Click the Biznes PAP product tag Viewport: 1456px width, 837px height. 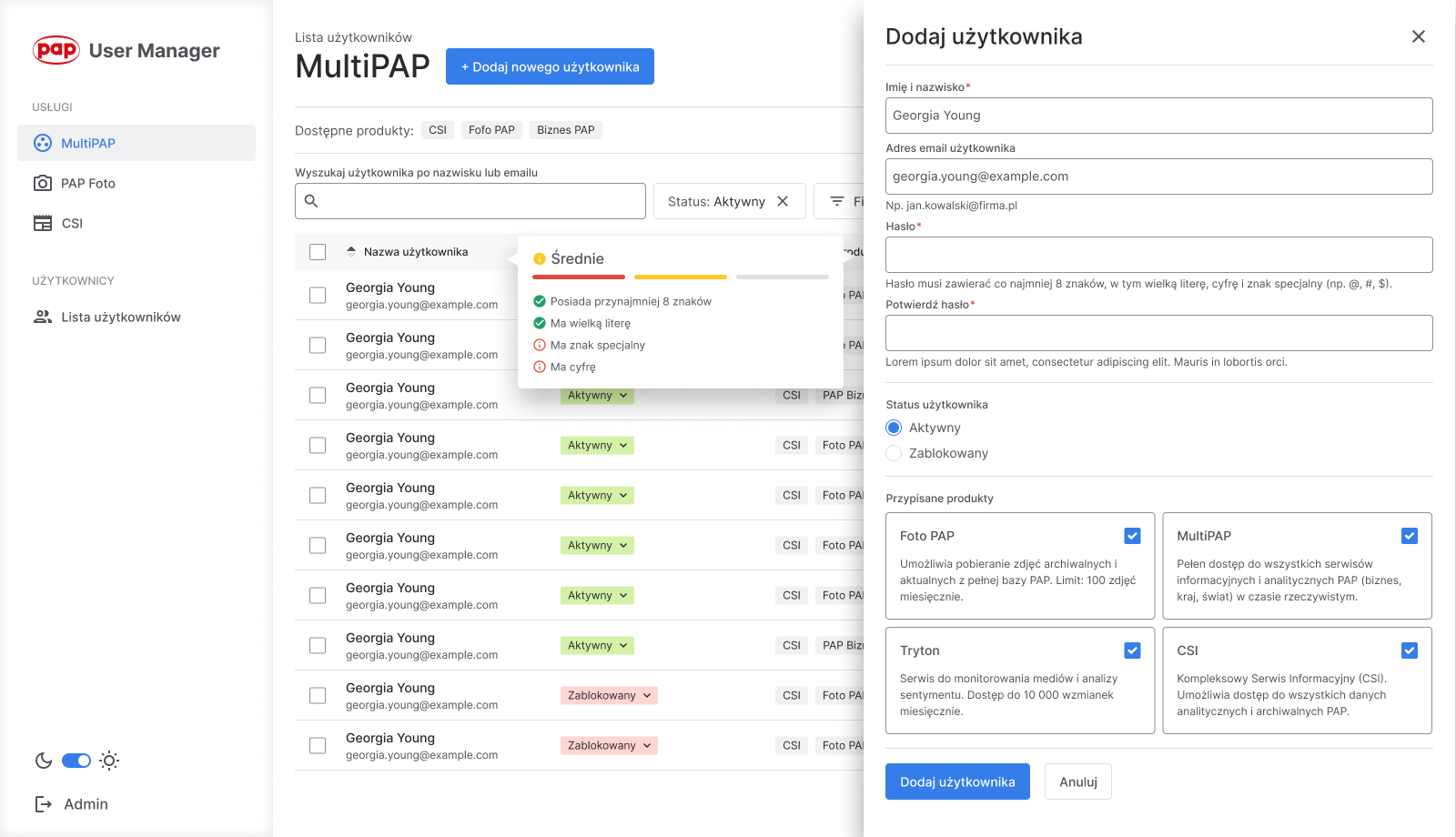(565, 130)
